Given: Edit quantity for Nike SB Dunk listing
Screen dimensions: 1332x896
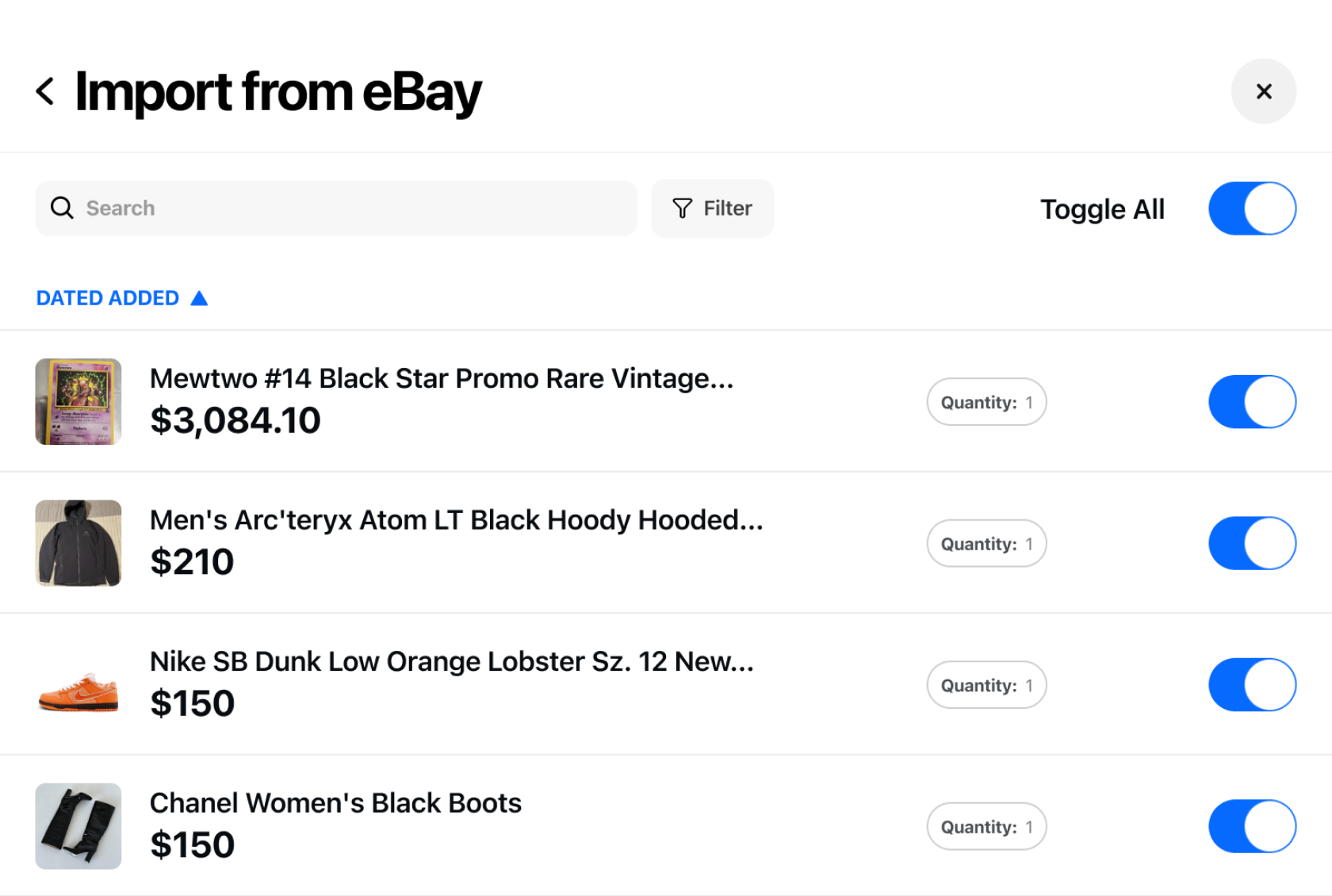Looking at the screenshot, I should [x=986, y=685].
